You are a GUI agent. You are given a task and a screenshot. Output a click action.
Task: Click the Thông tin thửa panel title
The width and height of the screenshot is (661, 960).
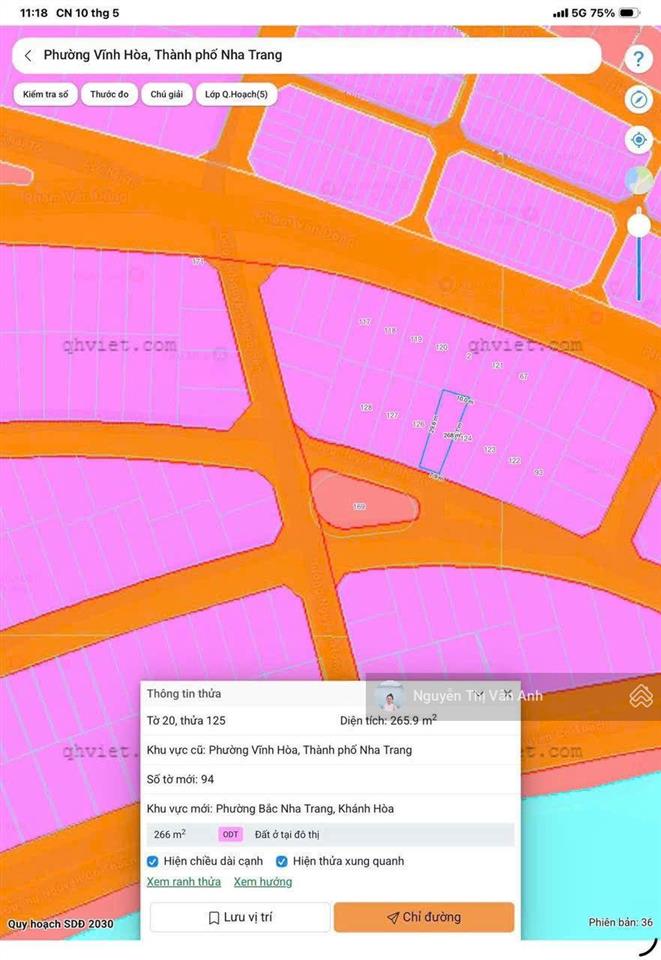click(184, 694)
